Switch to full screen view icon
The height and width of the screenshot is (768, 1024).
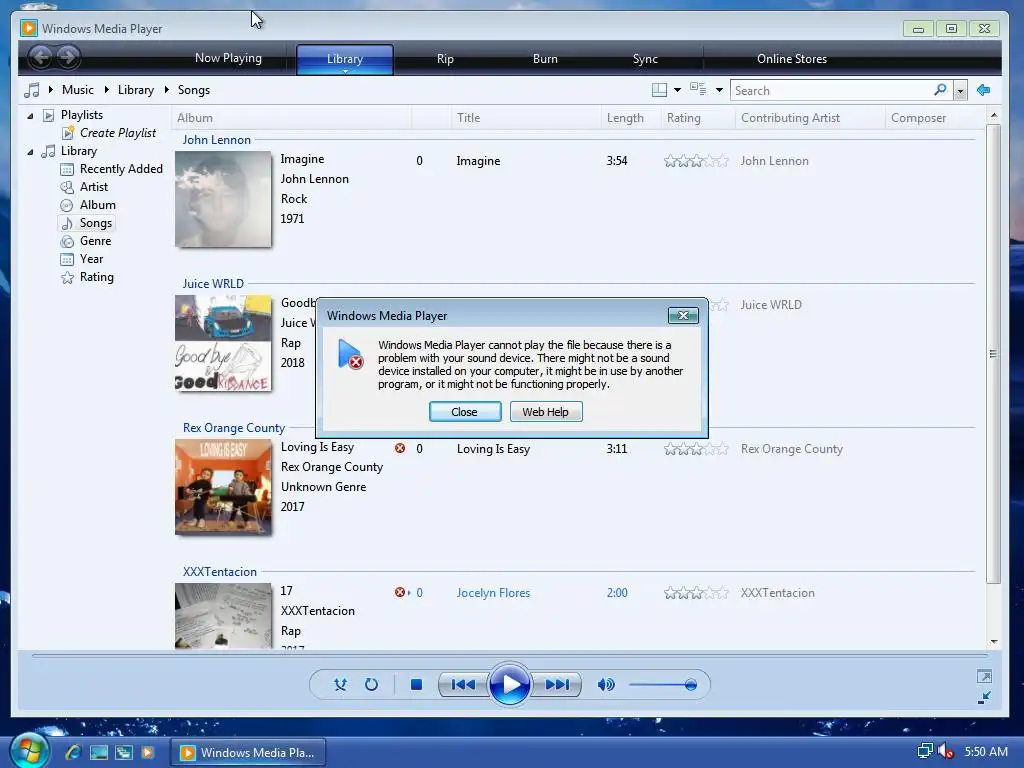[984, 676]
